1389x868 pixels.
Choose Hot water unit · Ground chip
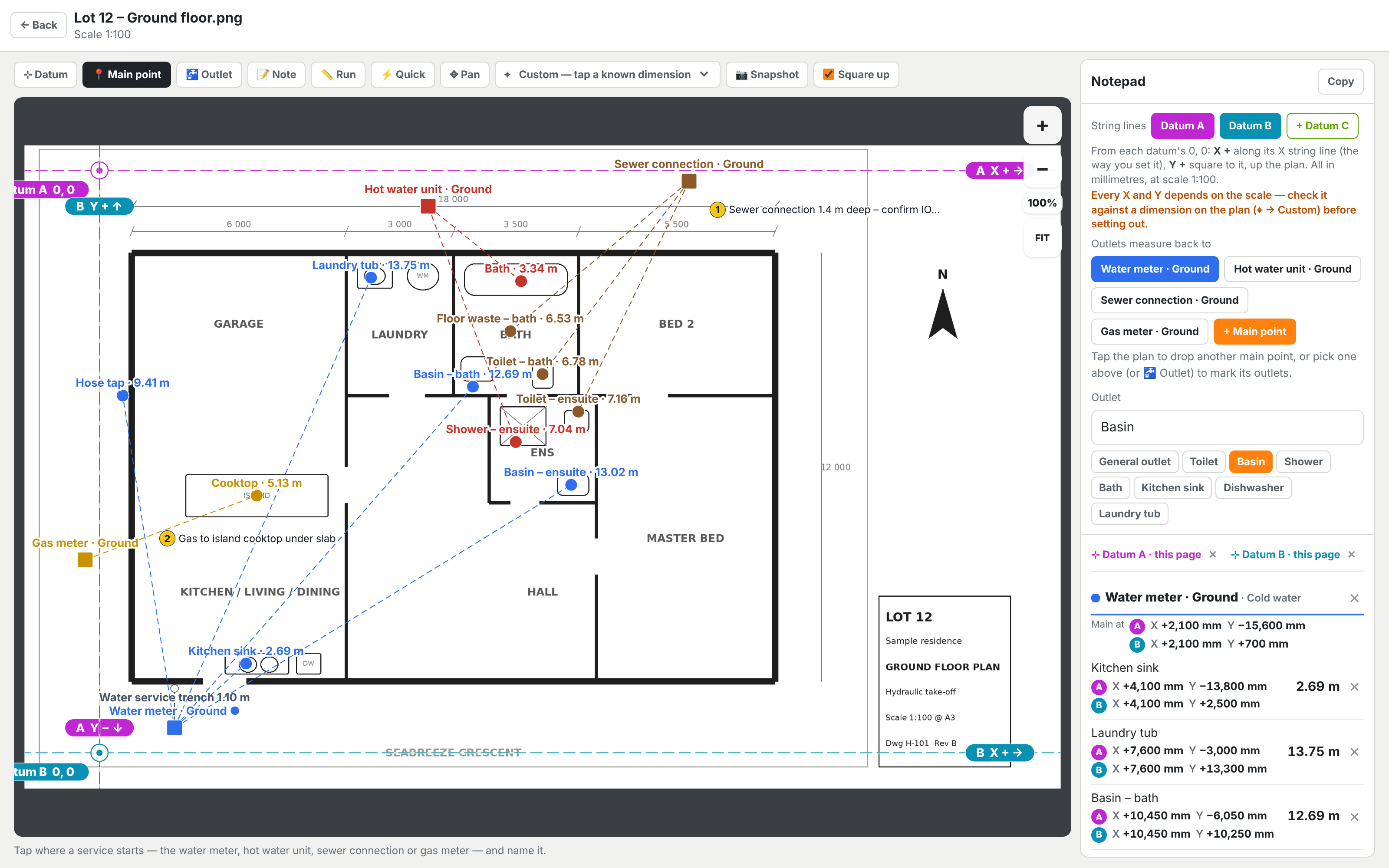(1292, 269)
